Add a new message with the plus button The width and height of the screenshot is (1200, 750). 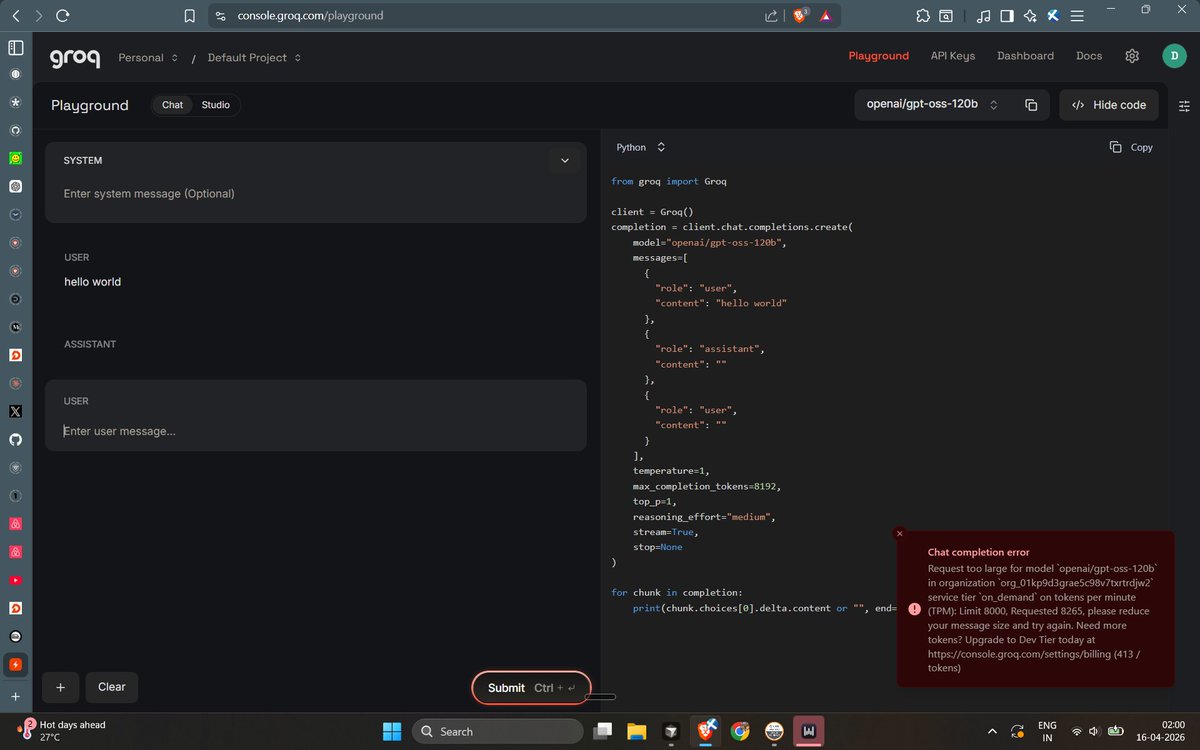61,687
